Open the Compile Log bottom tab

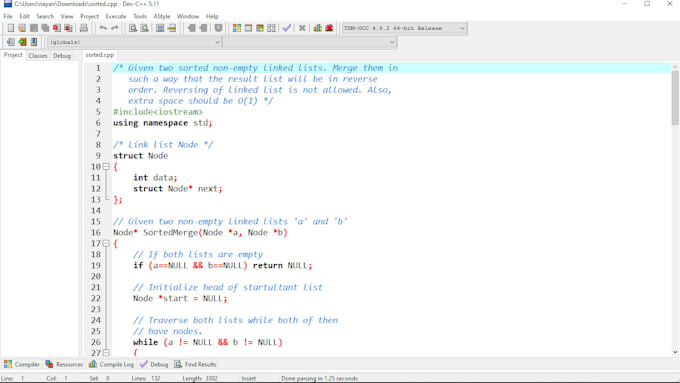111,364
